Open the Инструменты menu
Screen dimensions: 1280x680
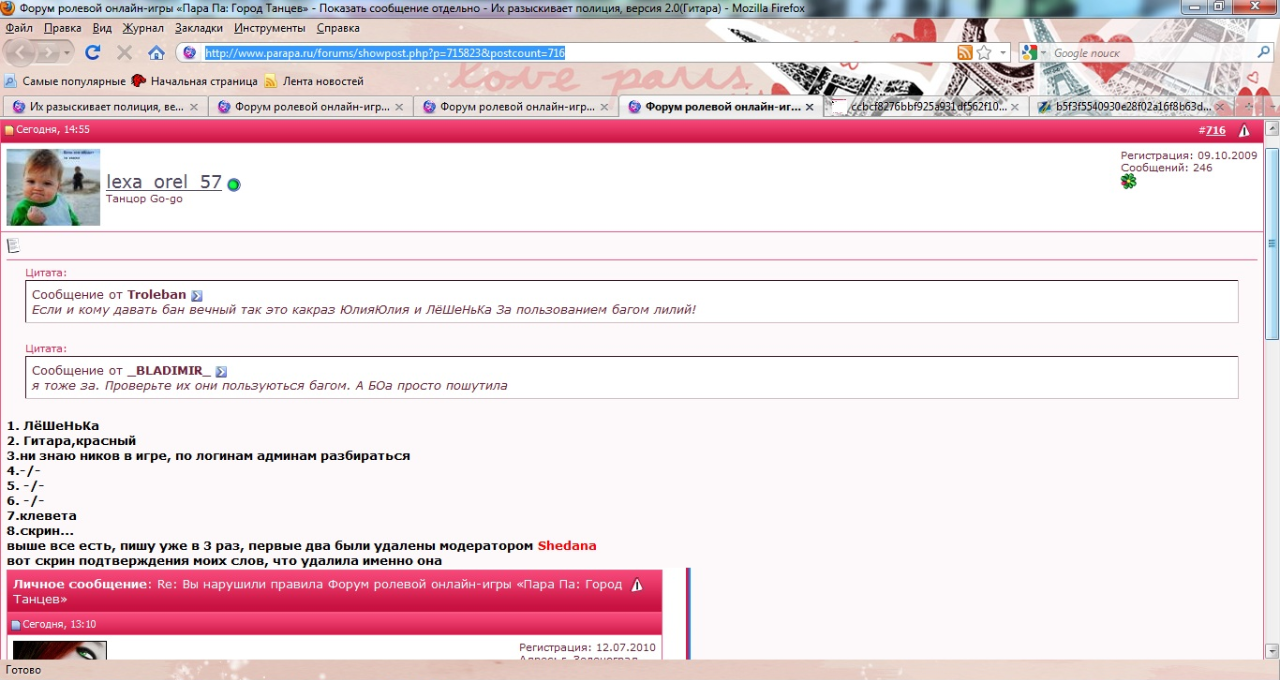pos(270,28)
